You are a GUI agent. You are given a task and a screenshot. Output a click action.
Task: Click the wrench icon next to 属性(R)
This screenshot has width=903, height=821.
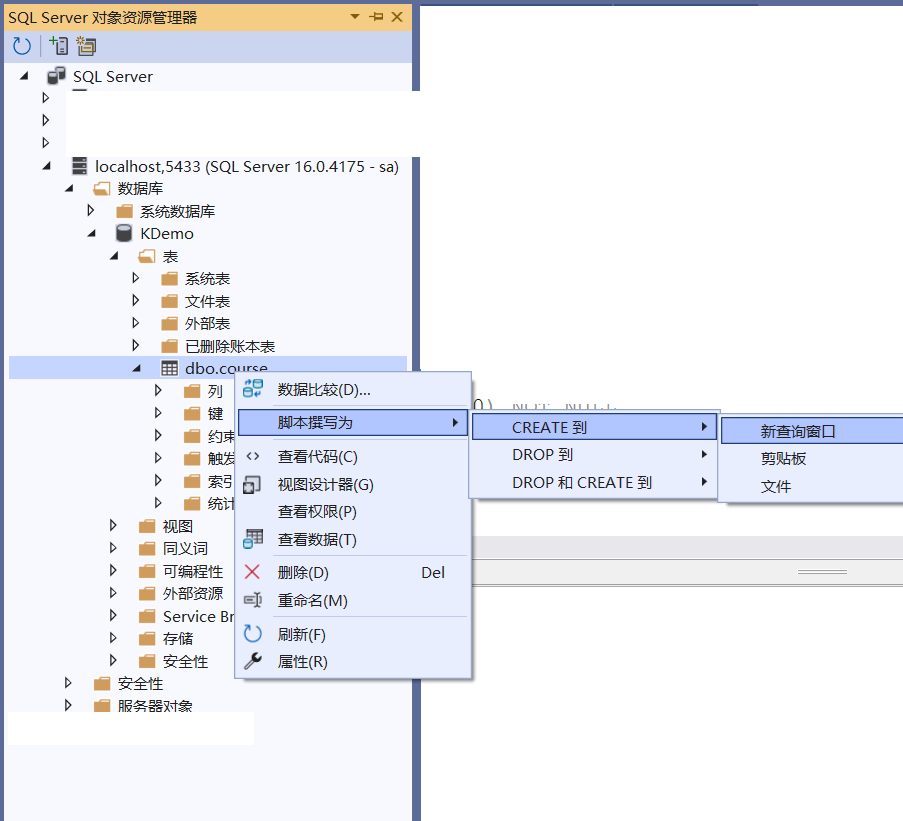(253, 661)
